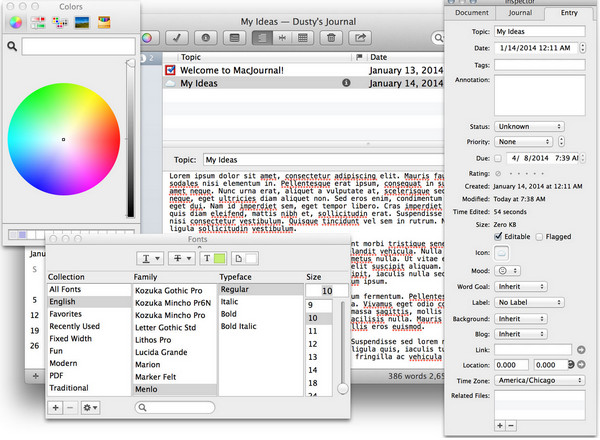The width and height of the screenshot is (600, 440).
Task: Click the magnifier in the Colors panel
Action: pyautogui.click(x=13, y=46)
